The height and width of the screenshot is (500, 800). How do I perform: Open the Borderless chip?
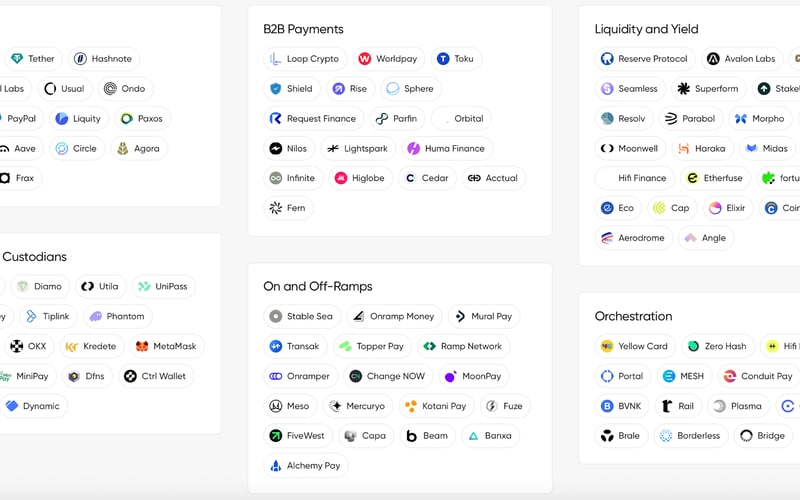[691, 436]
